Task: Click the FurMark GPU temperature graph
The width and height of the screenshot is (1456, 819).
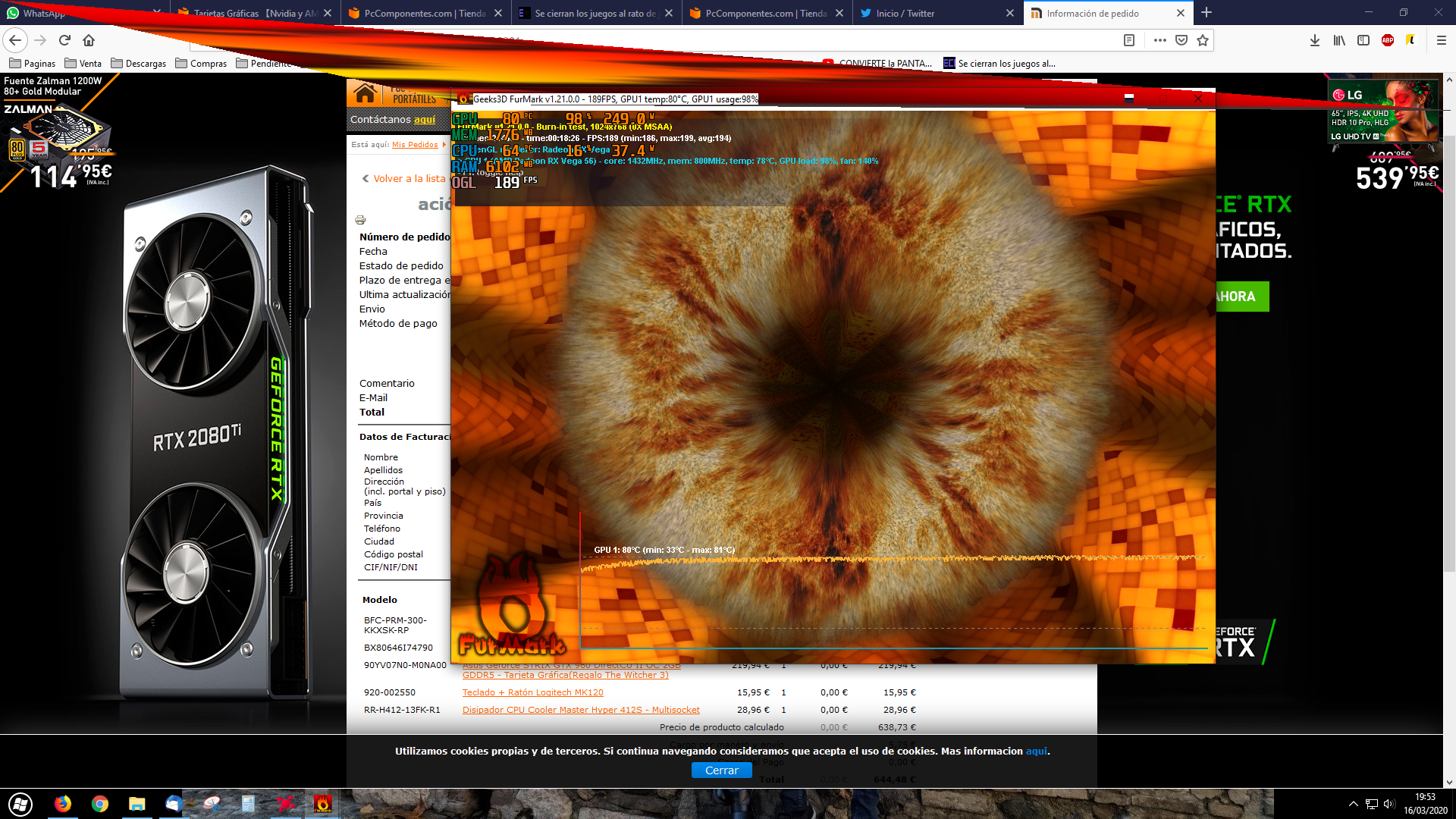Action: pyautogui.click(x=893, y=581)
